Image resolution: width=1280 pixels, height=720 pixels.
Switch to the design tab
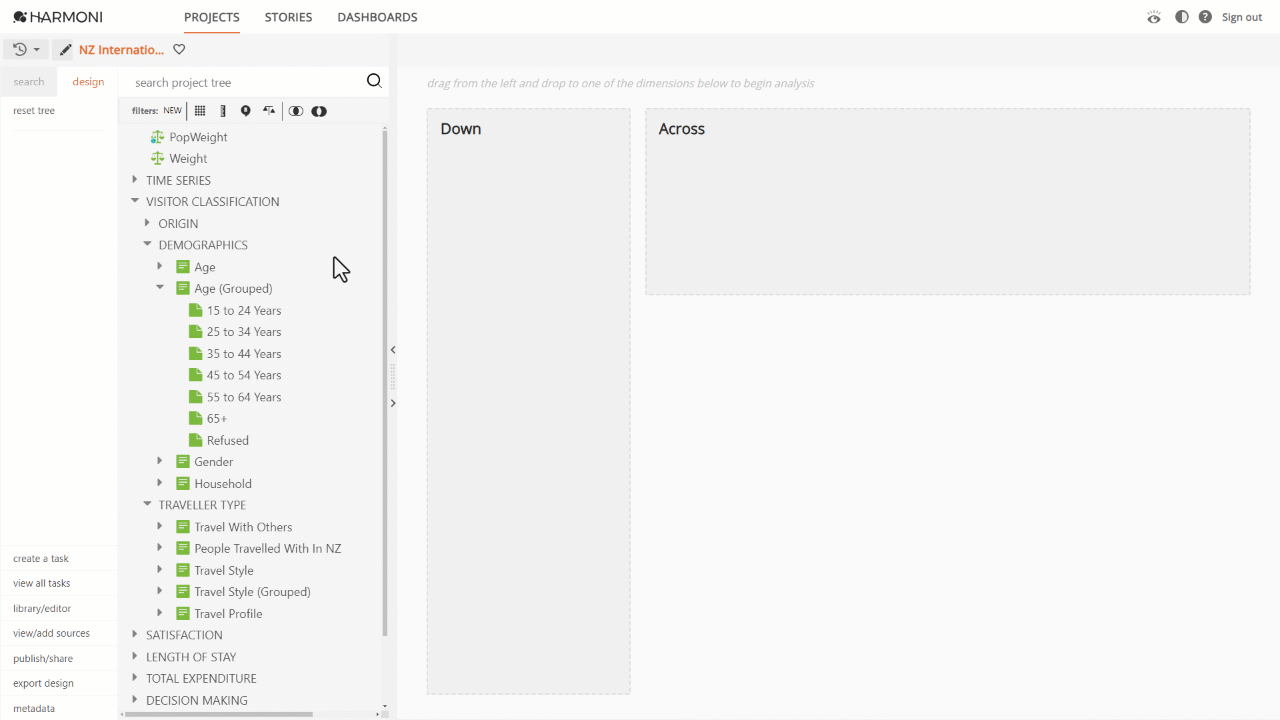click(x=88, y=82)
